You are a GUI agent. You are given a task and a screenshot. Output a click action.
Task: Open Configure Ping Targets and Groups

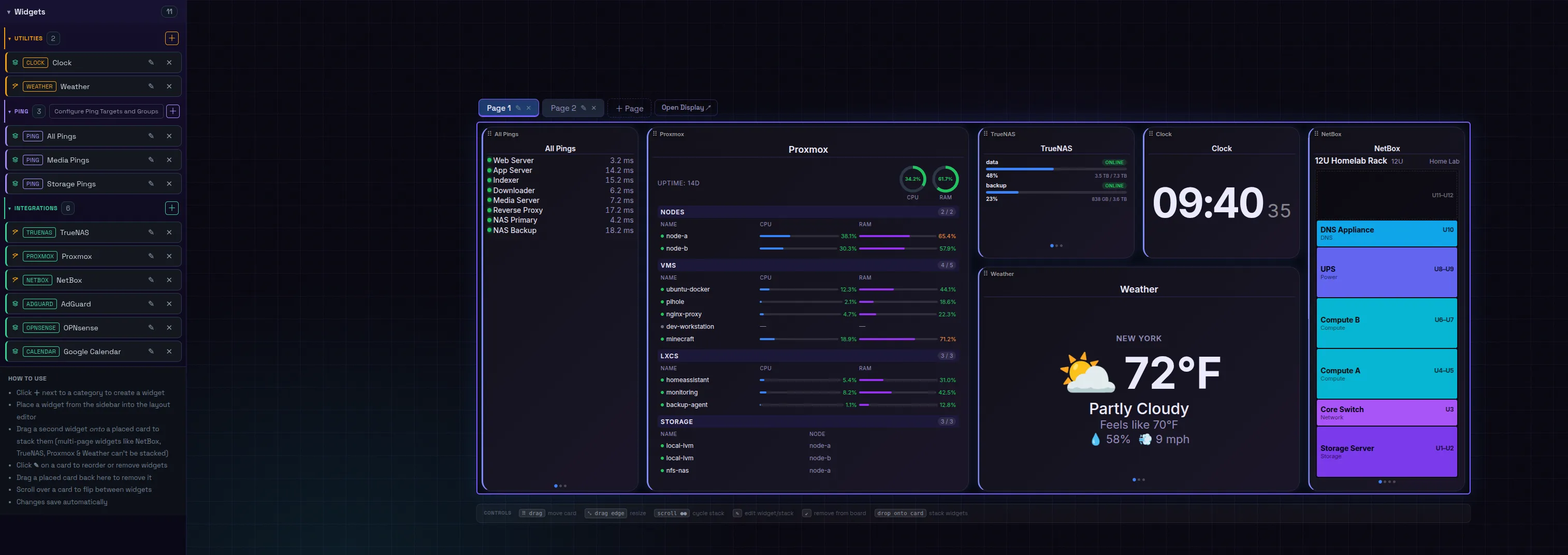click(106, 111)
